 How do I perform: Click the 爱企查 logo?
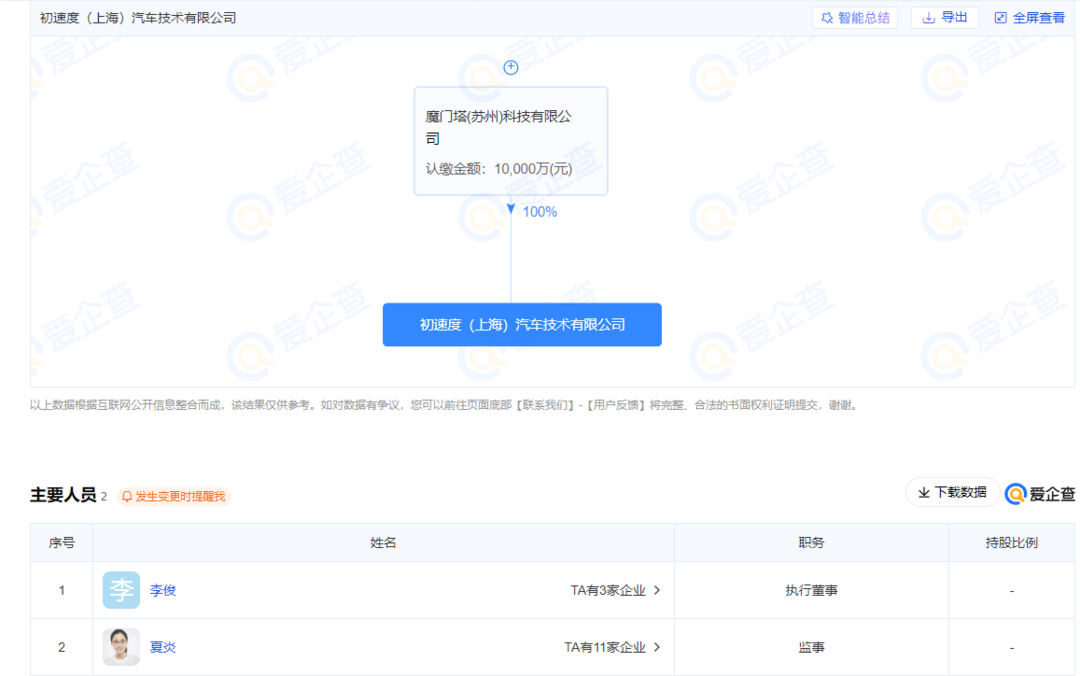[x=1040, y=493]
